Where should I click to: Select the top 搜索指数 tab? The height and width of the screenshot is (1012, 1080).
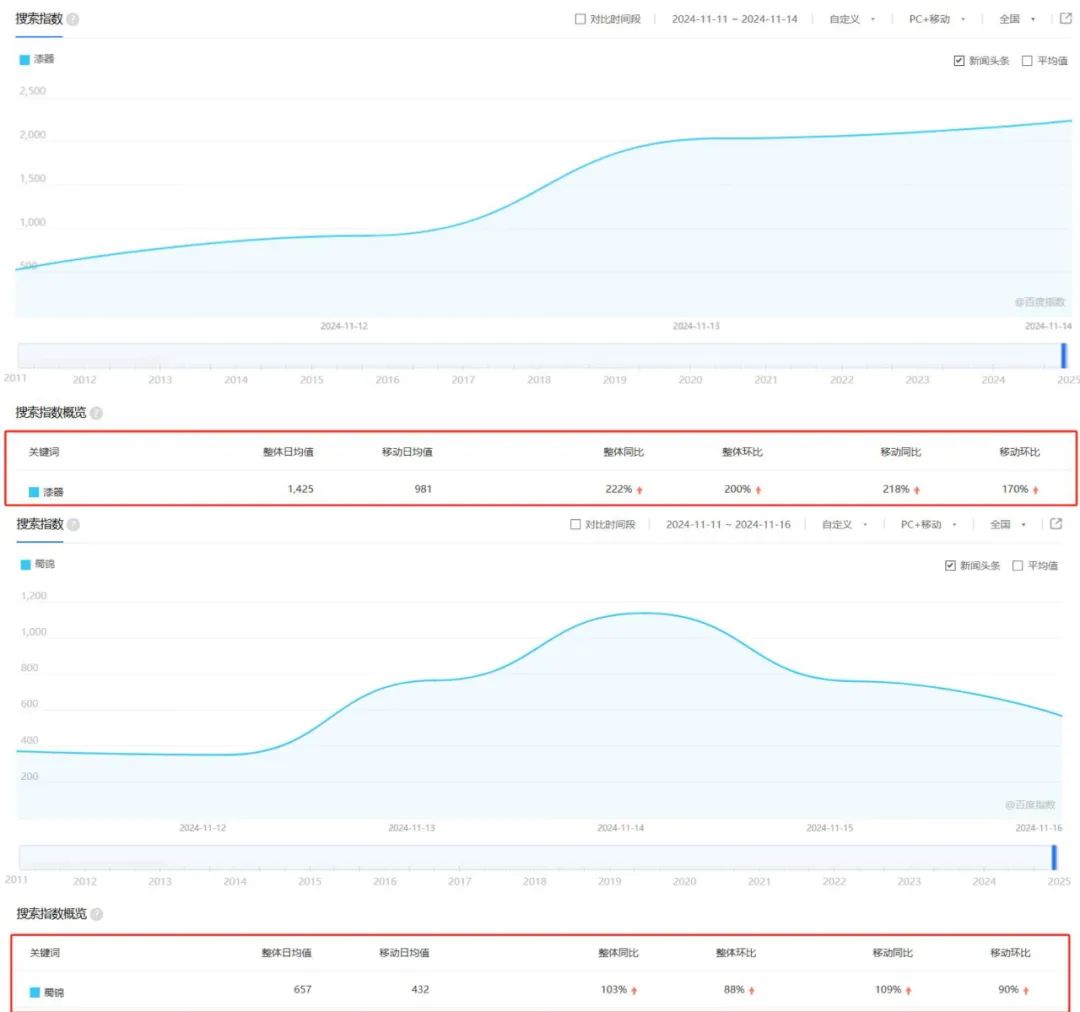(x=39, y=19)
